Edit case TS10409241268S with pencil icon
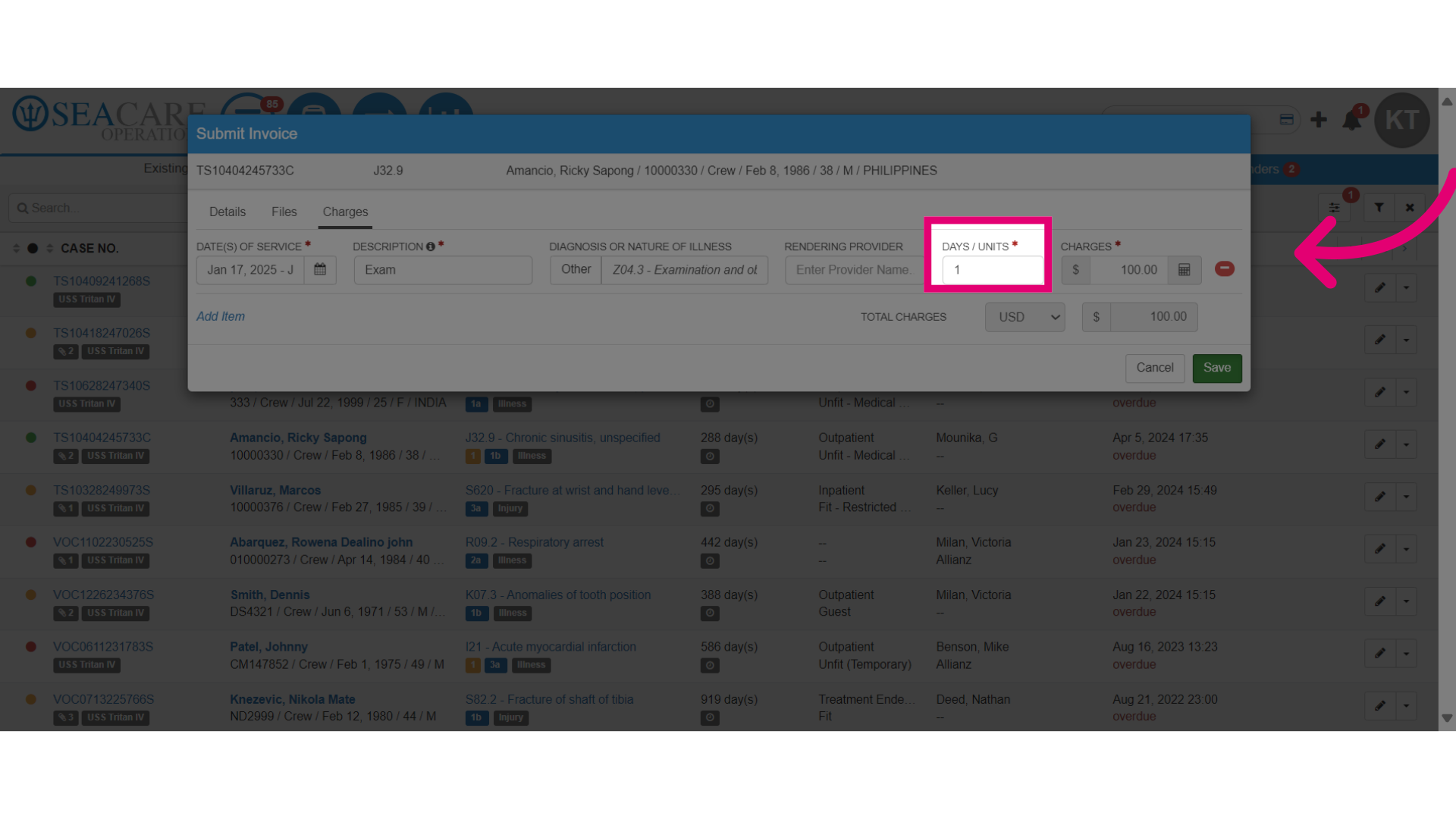 coord(1380,287)
